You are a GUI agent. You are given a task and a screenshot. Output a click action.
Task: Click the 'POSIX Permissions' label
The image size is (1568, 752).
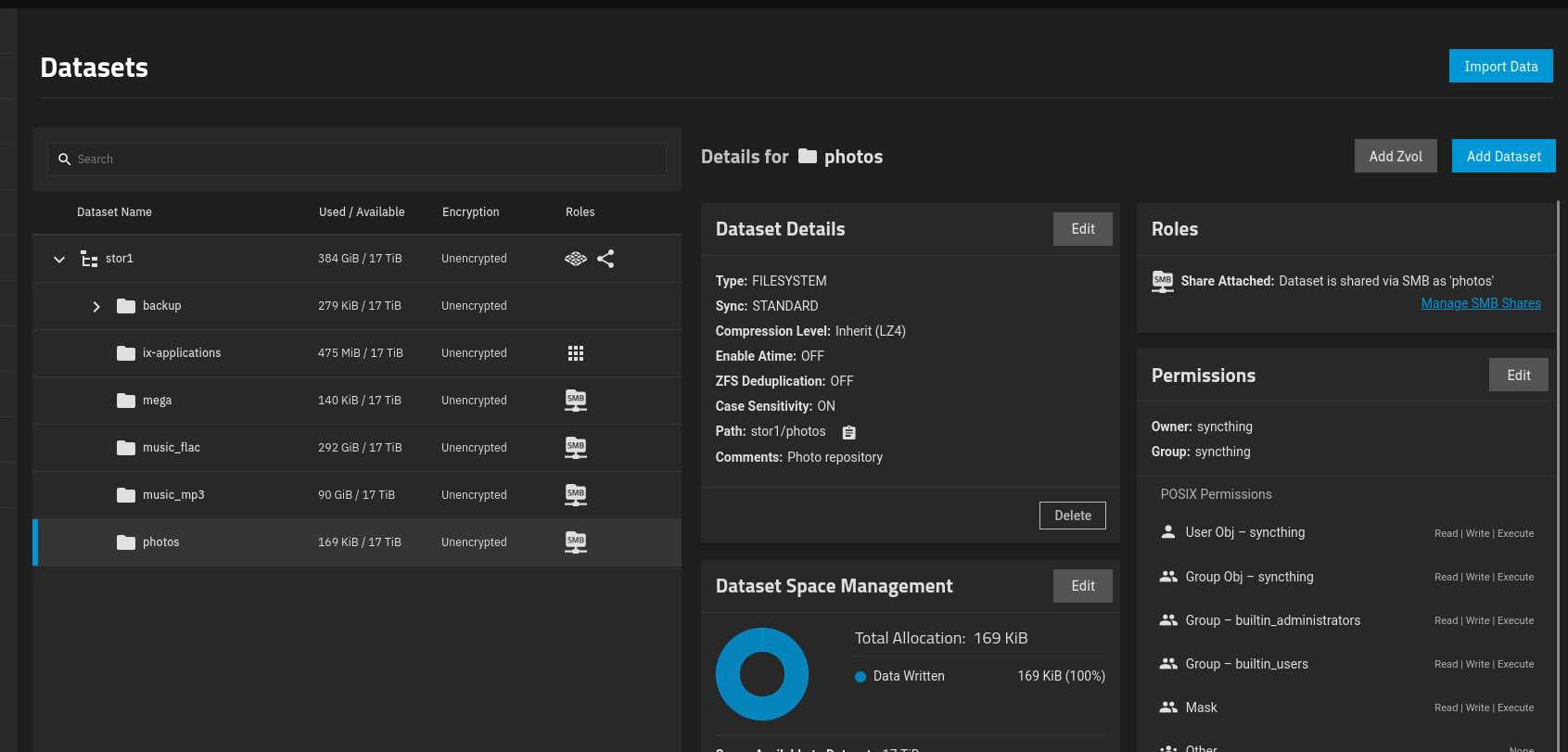click(x=1216, y=494)
